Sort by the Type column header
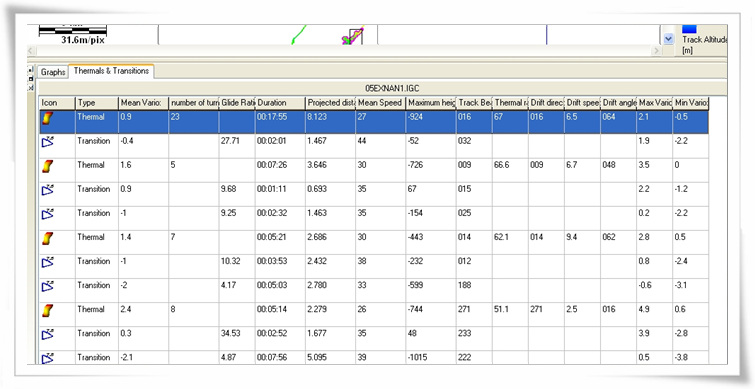This screenshot has height=389, width=755. 97,103
